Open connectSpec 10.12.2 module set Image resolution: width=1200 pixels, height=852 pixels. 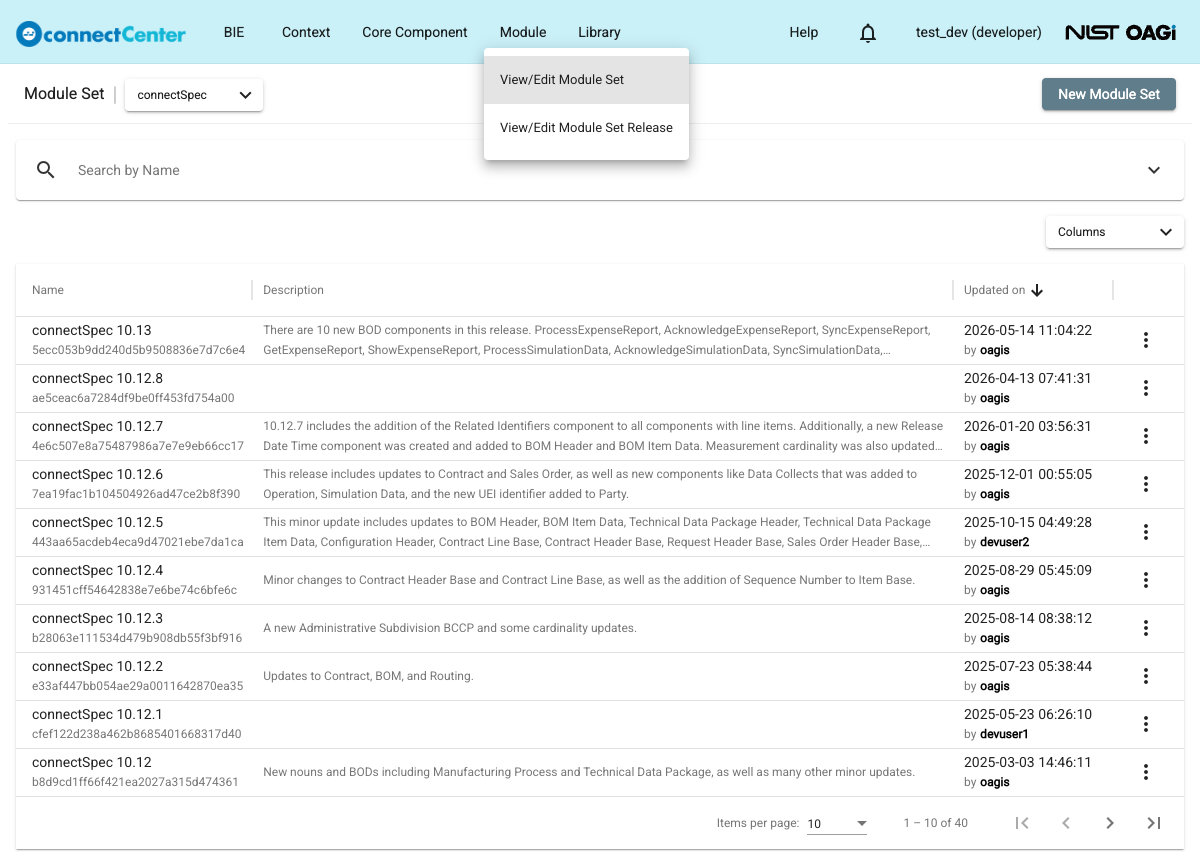(97, 666)
